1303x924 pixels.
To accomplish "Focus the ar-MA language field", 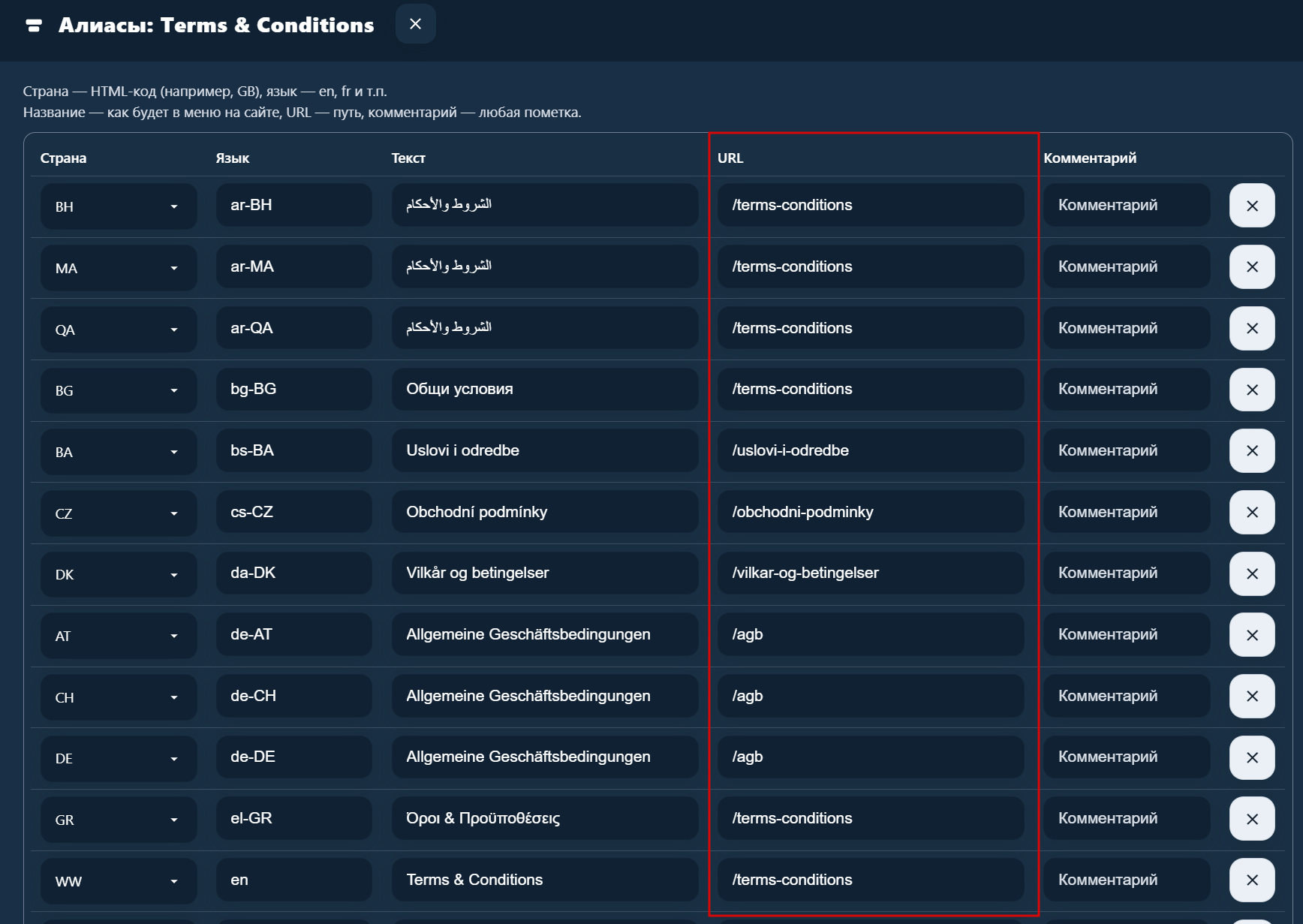I will tap(293, 266).
